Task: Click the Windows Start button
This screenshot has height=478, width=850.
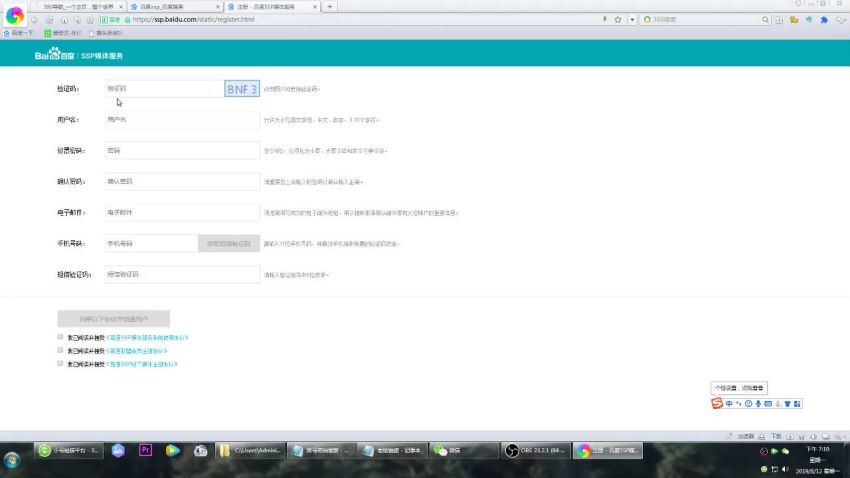Action: pos(13,458)
